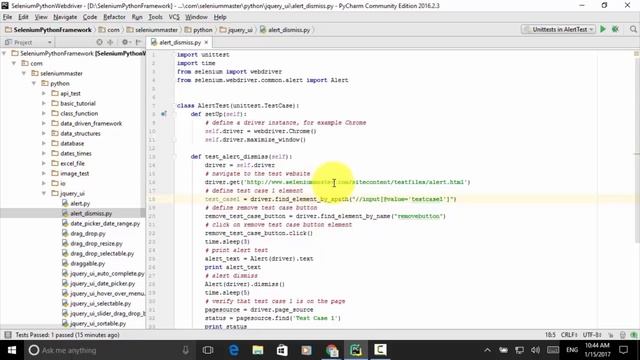
Task: Expand the database folder
Action: click(44, 143)
